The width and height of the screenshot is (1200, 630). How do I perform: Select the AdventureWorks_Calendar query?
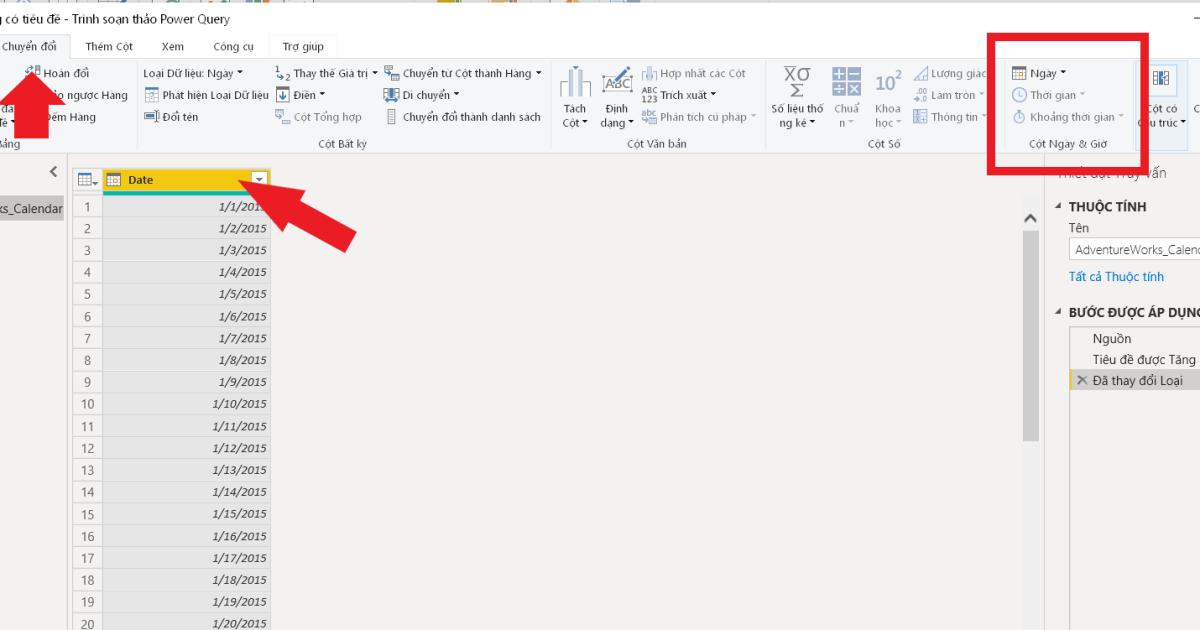tap(32, 209)
